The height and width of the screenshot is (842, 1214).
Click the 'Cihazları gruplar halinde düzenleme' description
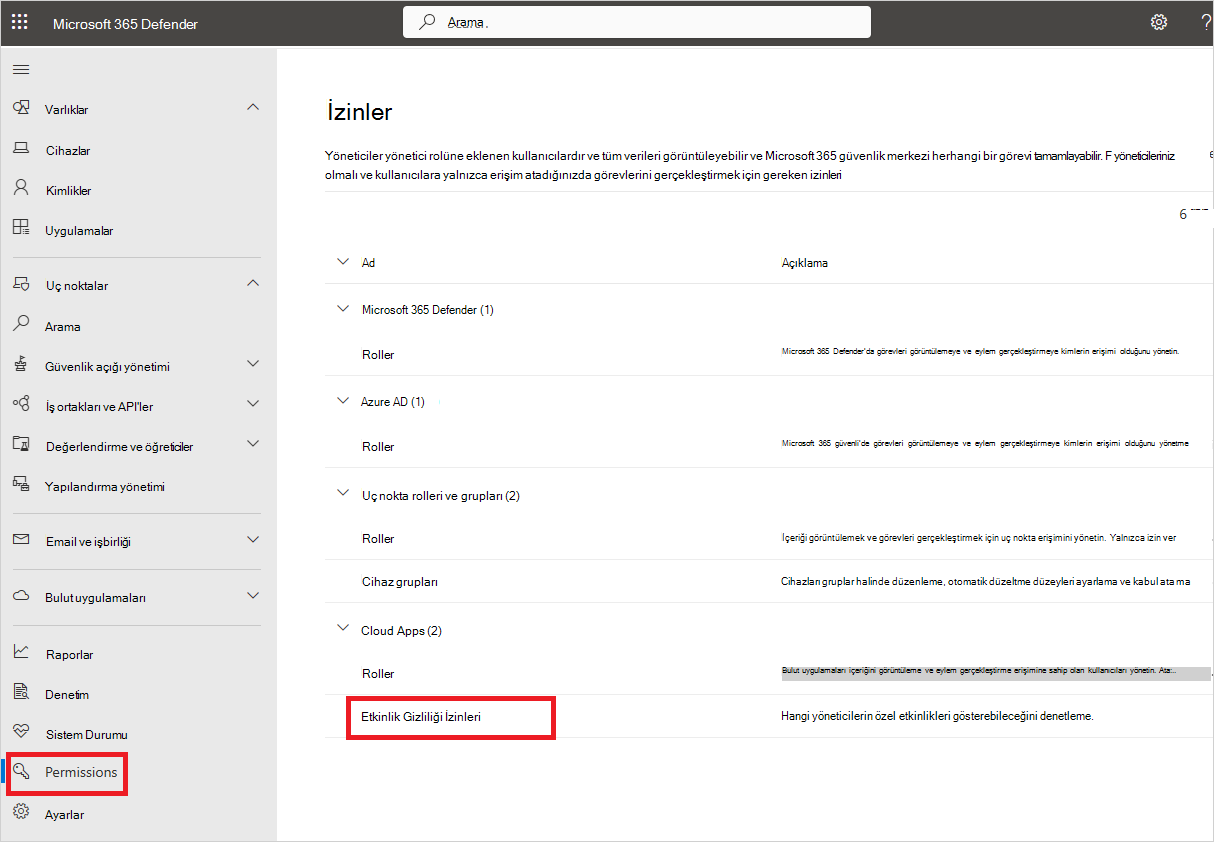click(x=985, y=581)
